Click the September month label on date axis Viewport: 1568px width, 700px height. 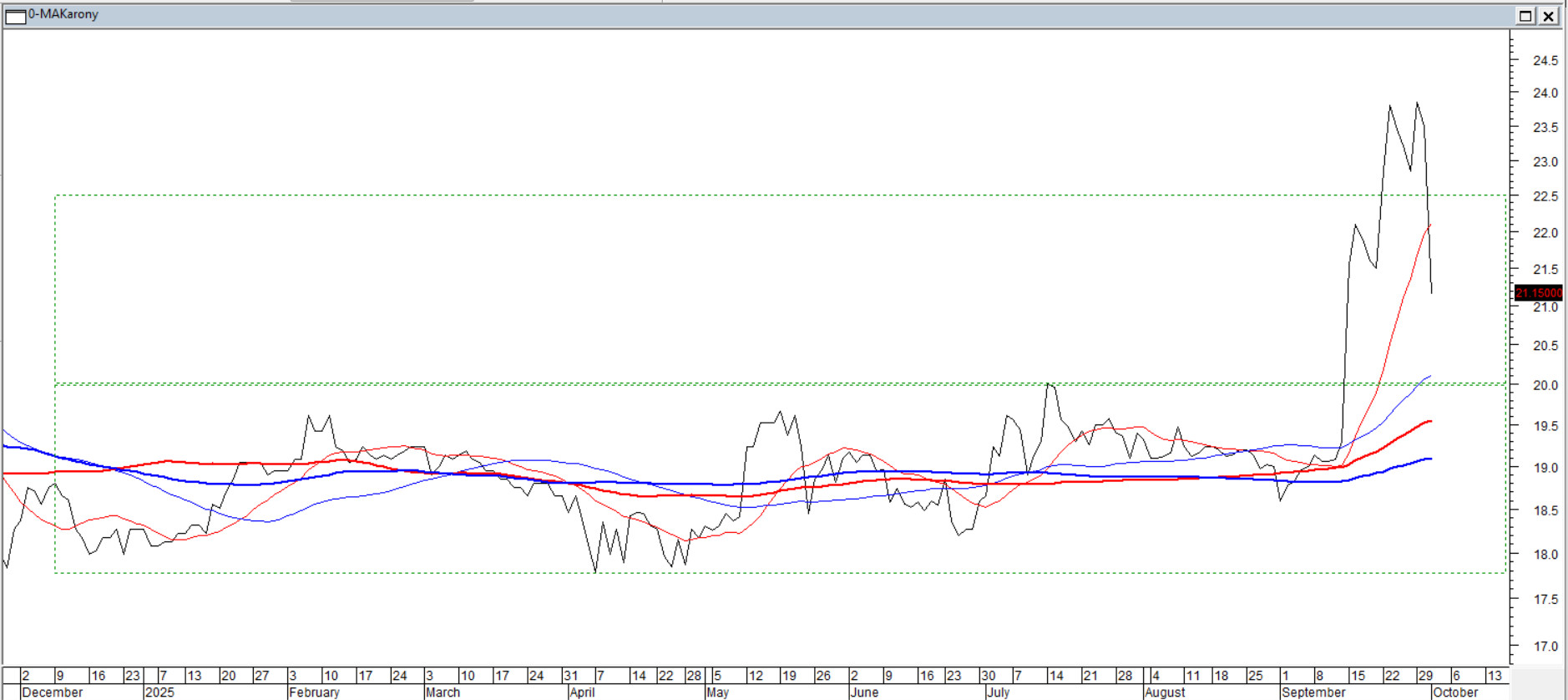(x=1313, y=692)
